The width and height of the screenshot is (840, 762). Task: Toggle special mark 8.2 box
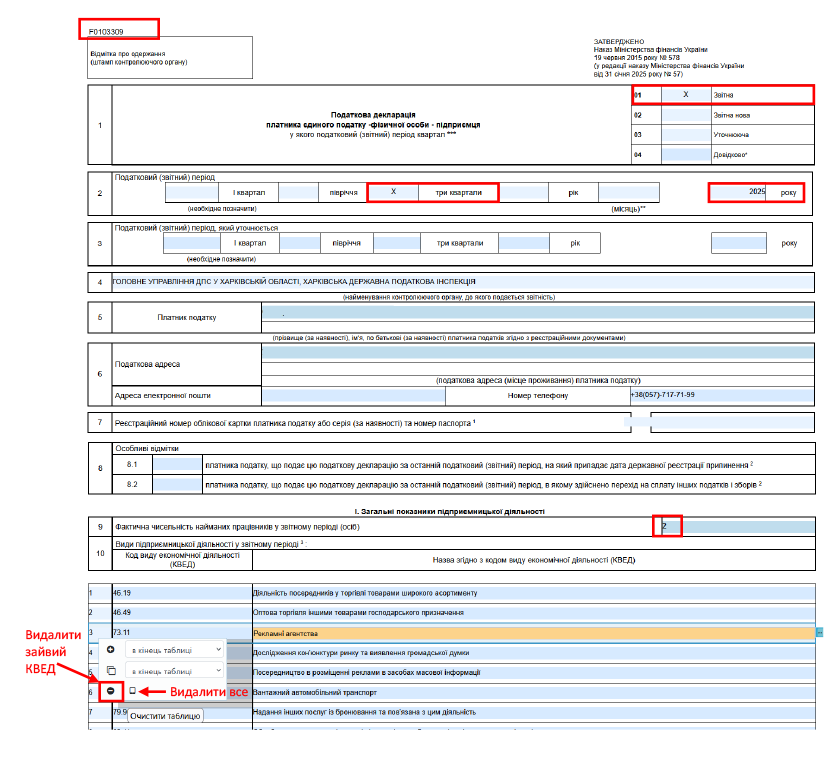point(177,484)
